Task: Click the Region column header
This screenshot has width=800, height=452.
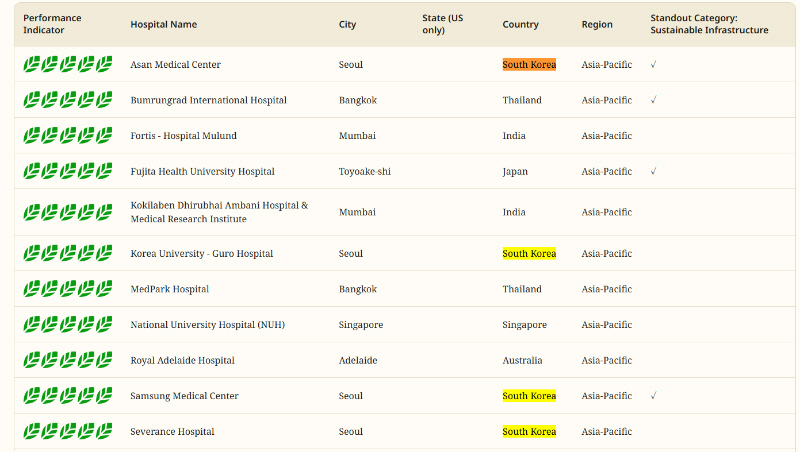Action: tap(596, 24)
